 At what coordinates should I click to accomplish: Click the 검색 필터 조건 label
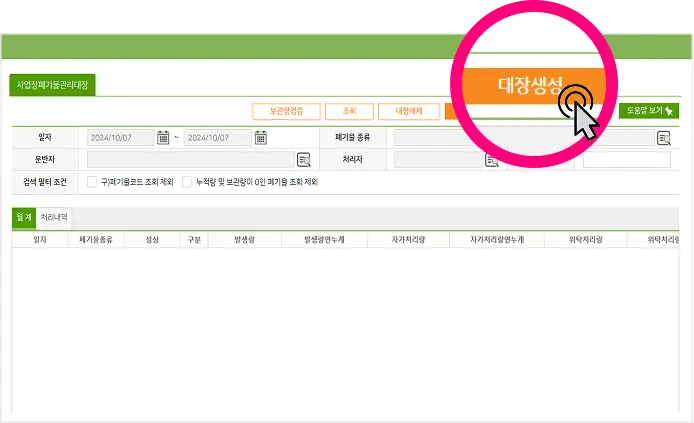click(45, 182)
